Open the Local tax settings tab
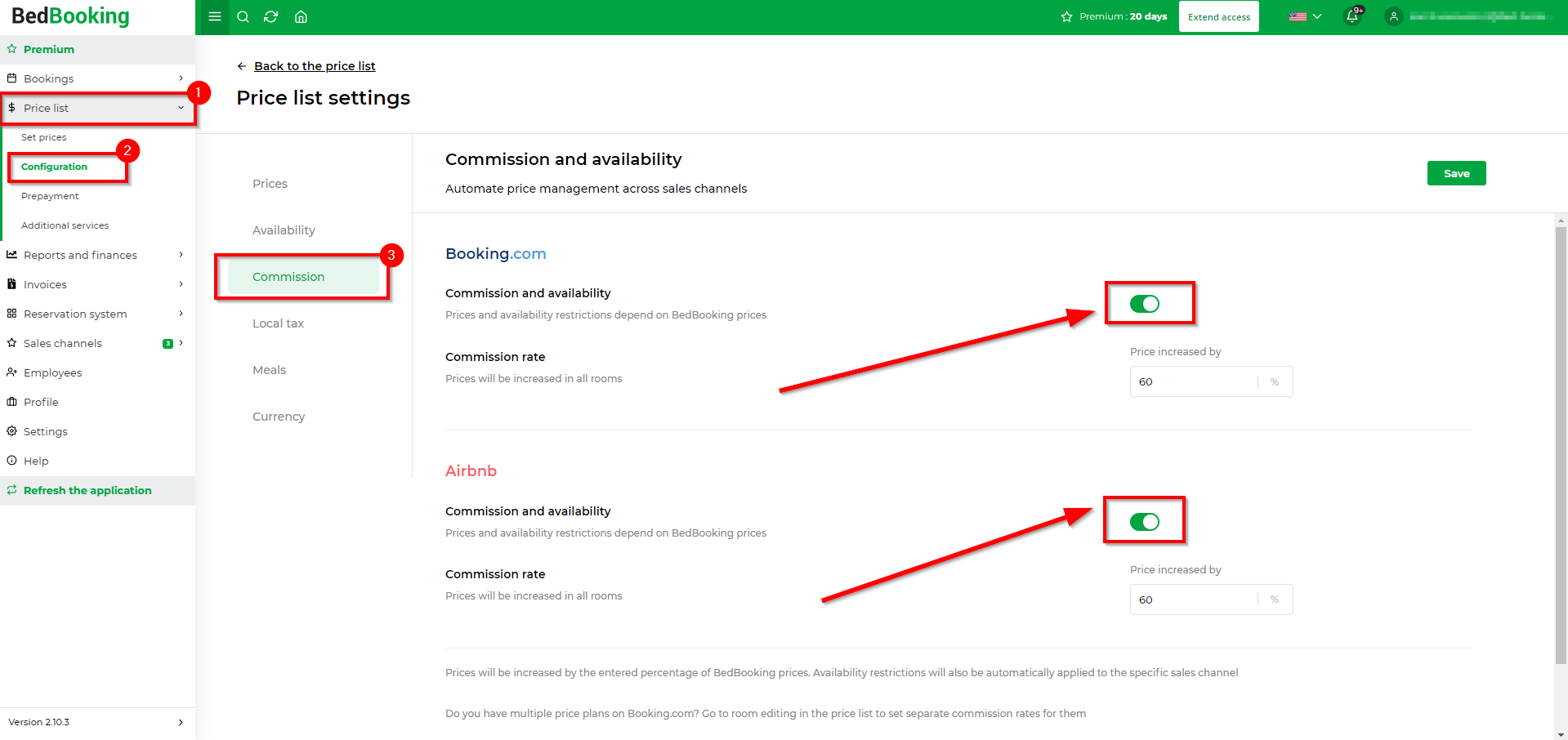 click(x=278, y=323)
